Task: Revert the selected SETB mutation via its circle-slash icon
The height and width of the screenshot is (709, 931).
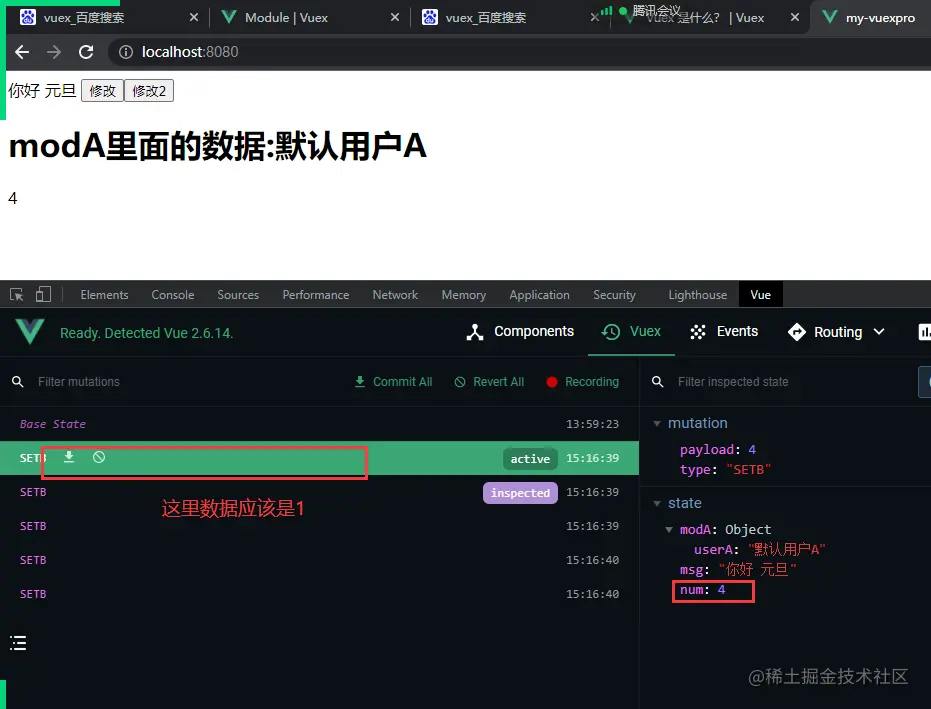Action: tap(97, 457)
